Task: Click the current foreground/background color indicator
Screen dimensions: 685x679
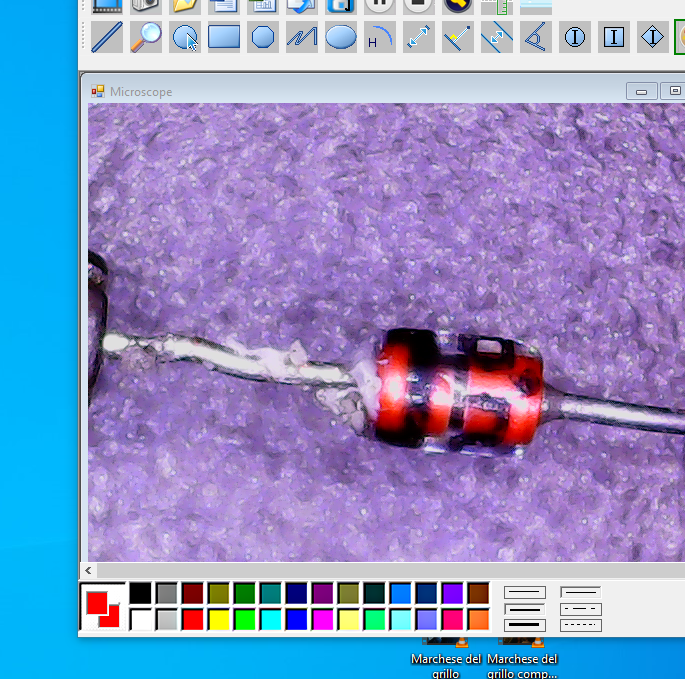Action: pyautogui.click(x=103, y=607)
